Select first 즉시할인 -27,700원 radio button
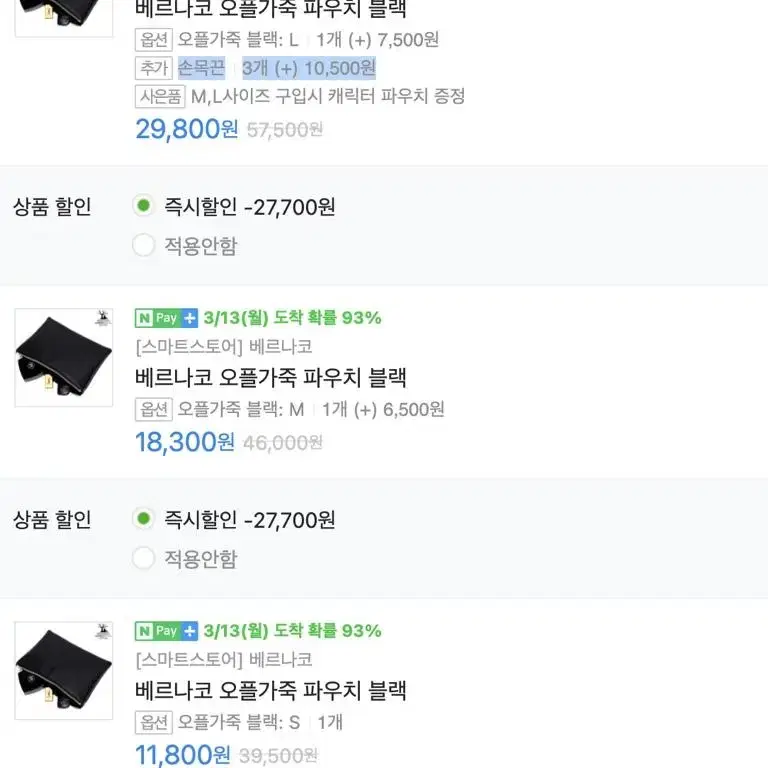The width and height of the screenshot is (768, 768). point(144,206)
